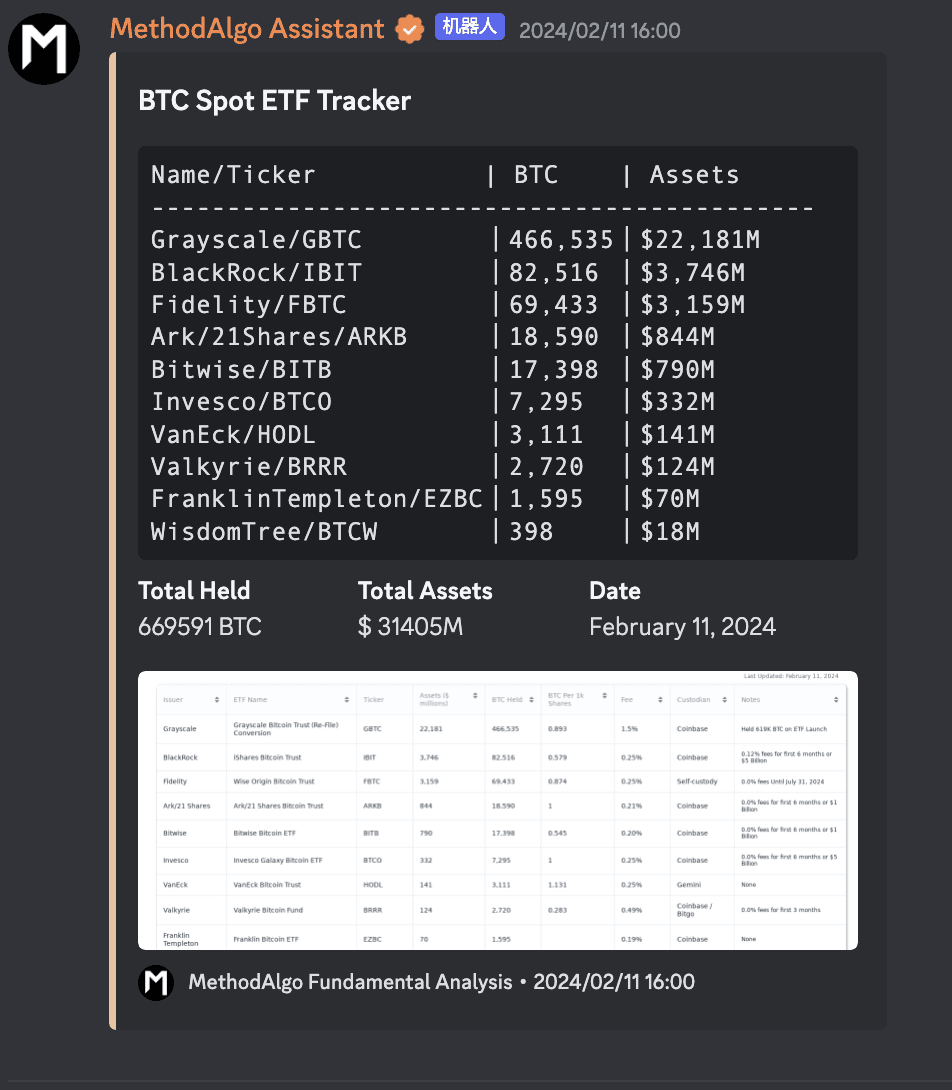Click the MethodAlgo Assistant avatar icon

(44, 48)
